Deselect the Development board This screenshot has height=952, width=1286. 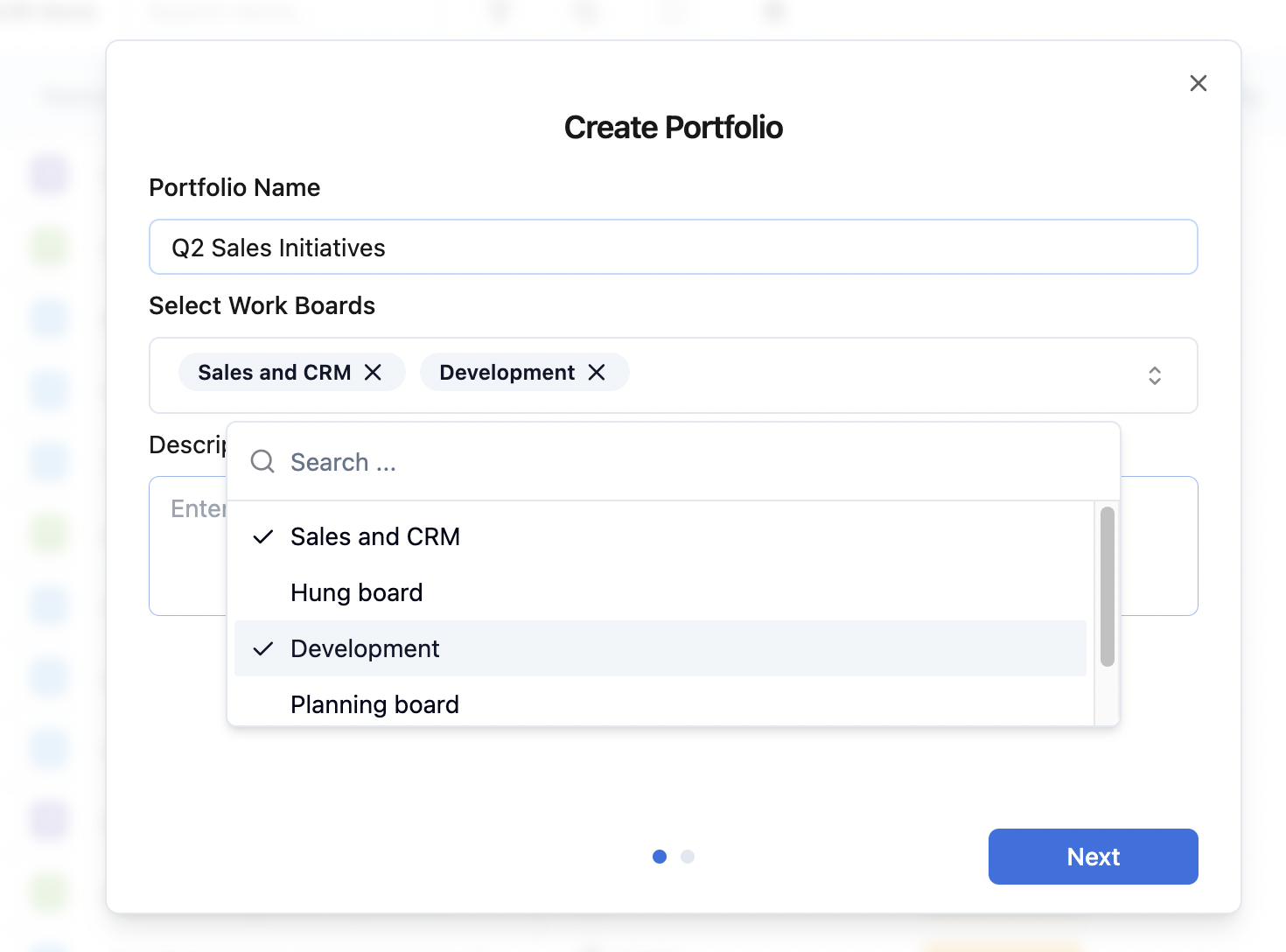tap(365, 648)
